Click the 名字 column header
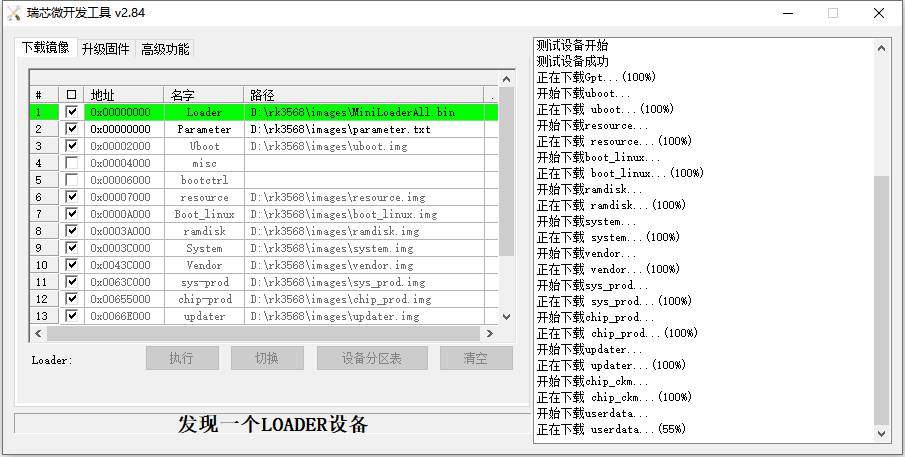 (204, 95)
